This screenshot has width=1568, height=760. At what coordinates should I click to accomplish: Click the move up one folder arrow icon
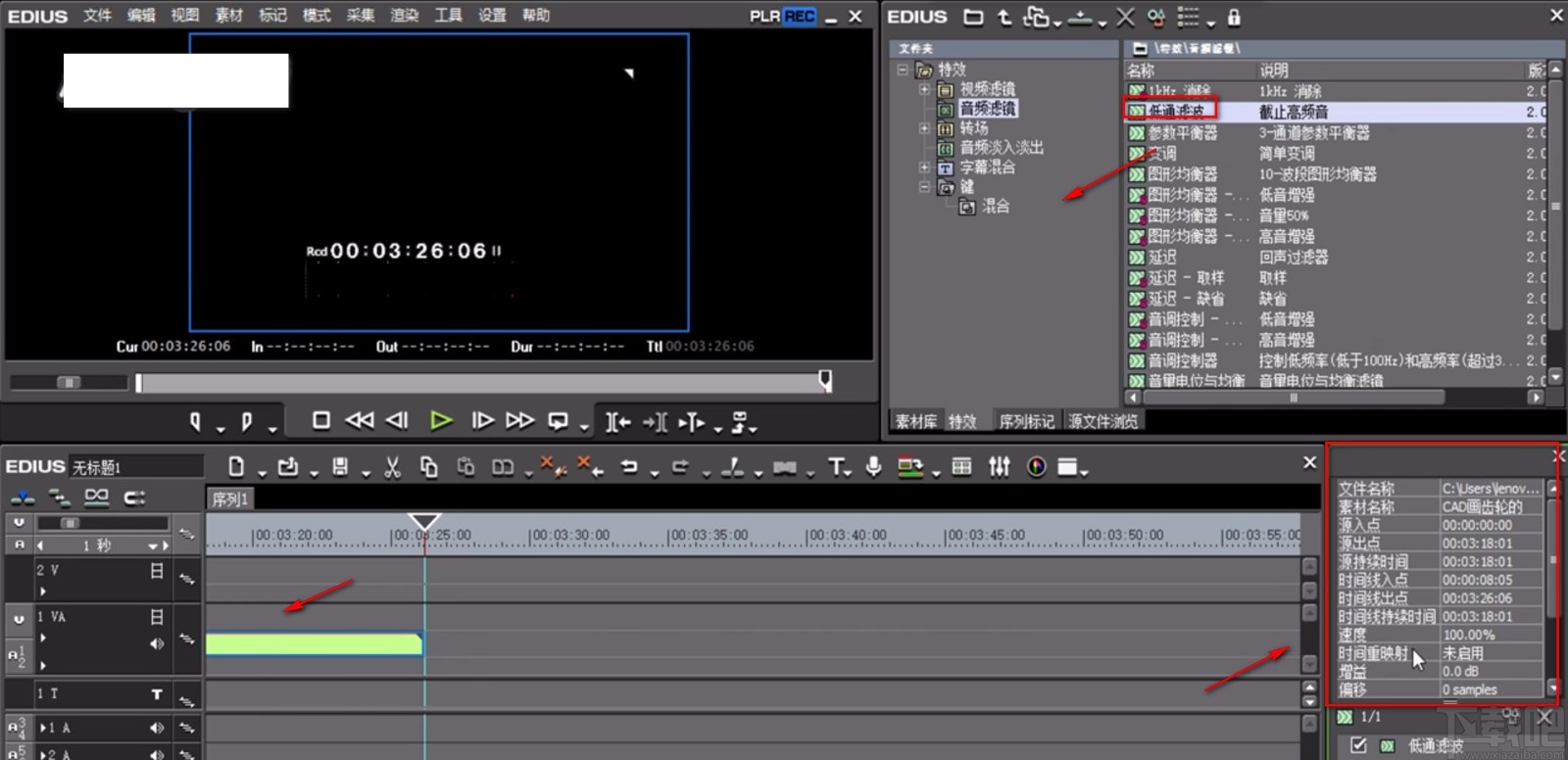point(1004,17)
